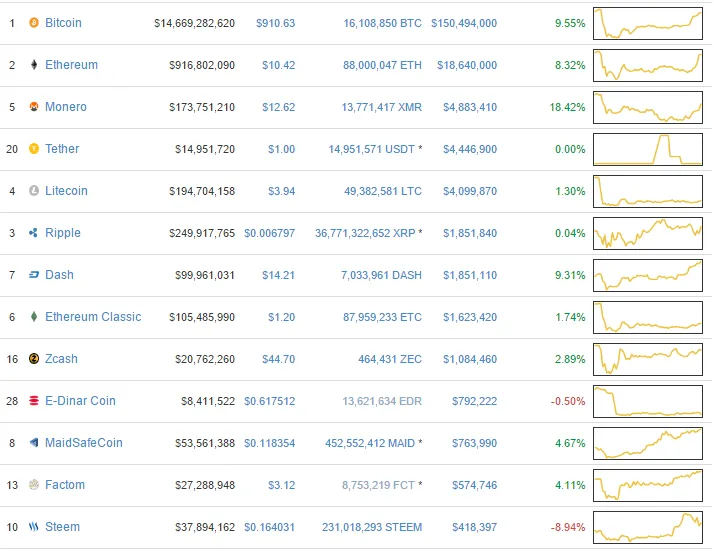
Task: Open the MaidSafeCoin name link
Action: tap(84, 442)
